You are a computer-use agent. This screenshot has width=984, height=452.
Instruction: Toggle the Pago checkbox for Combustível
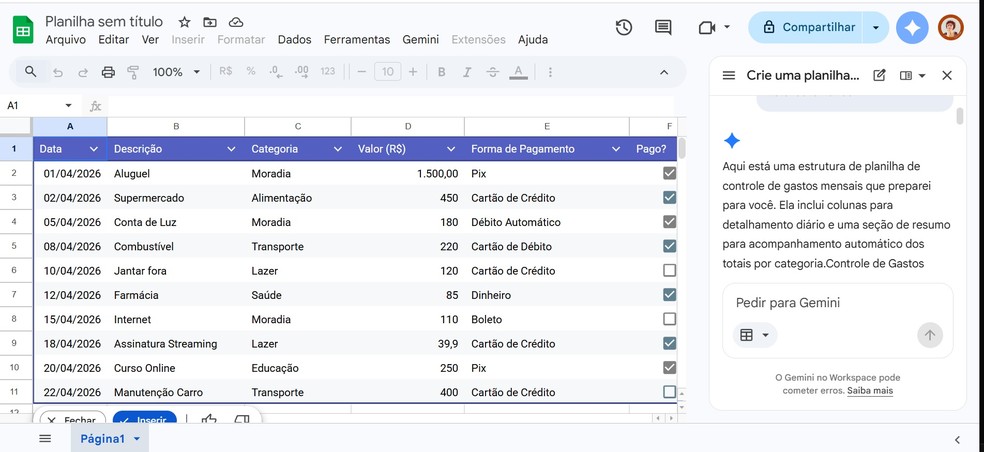[670, 246]
